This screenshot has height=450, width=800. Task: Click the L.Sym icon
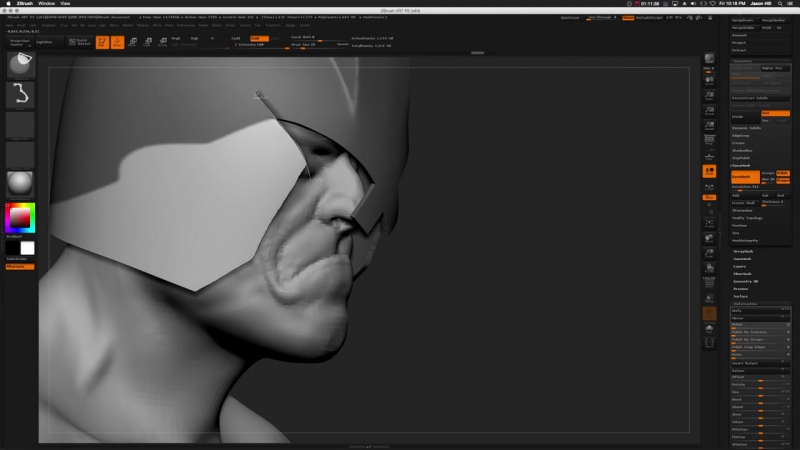709,188
